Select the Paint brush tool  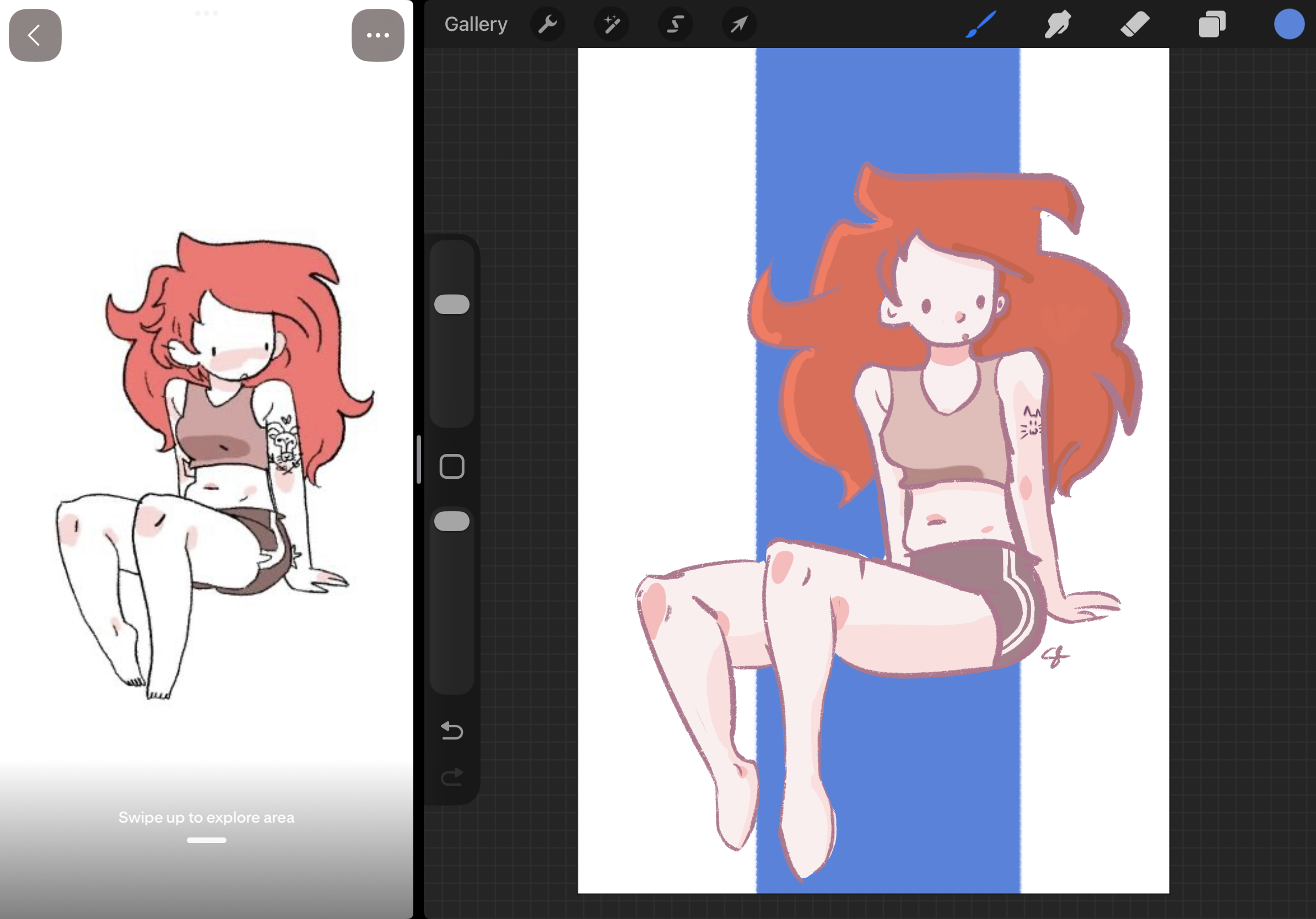982,24
